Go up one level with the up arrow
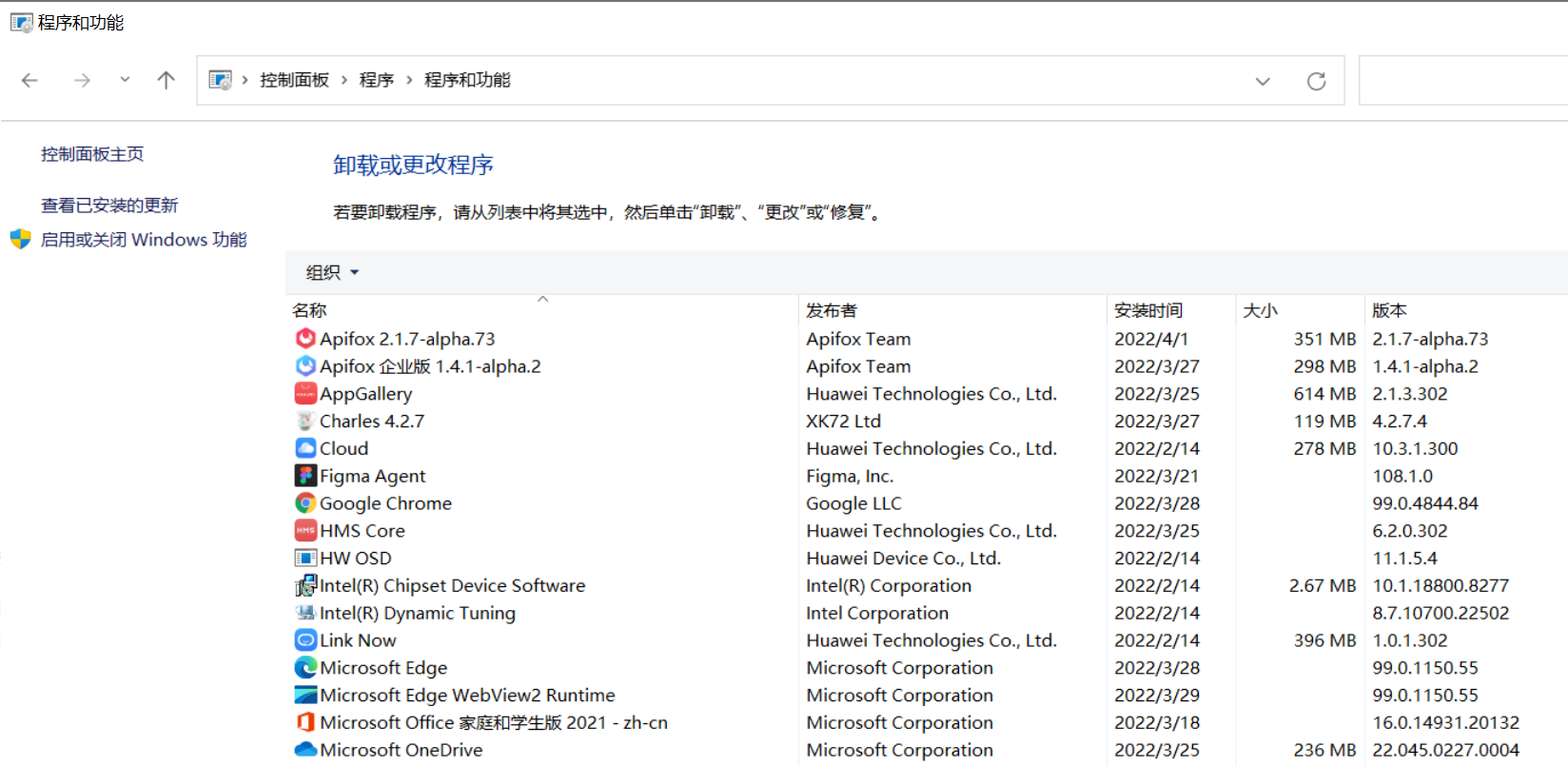 pos(166,80)
